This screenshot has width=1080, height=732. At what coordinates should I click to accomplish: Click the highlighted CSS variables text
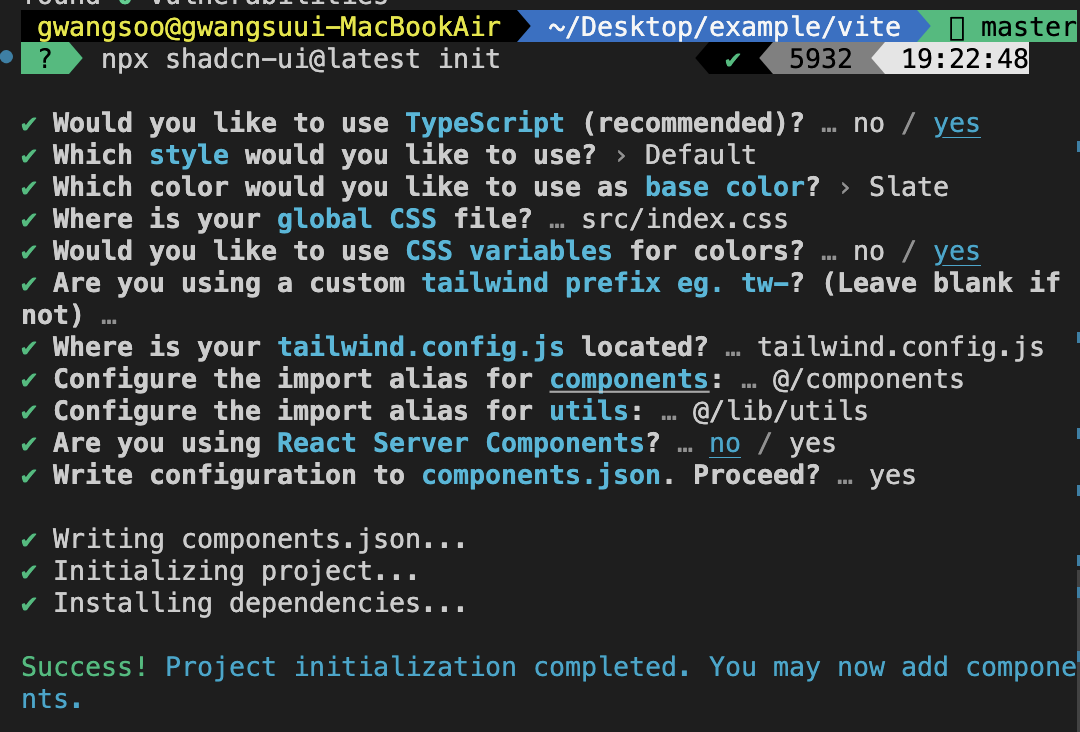tap(508, 251)
